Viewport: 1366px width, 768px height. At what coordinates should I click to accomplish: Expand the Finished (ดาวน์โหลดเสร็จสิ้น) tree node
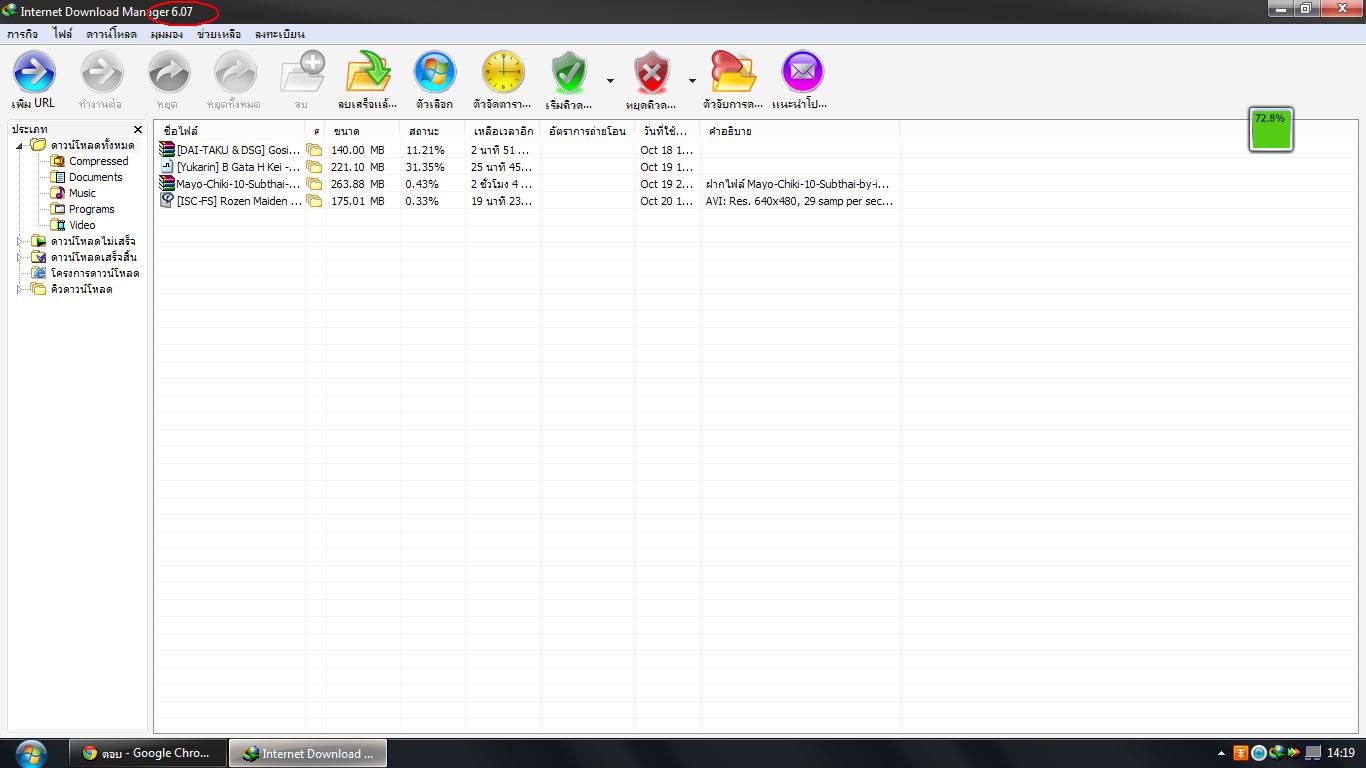(x=19, y=257)
